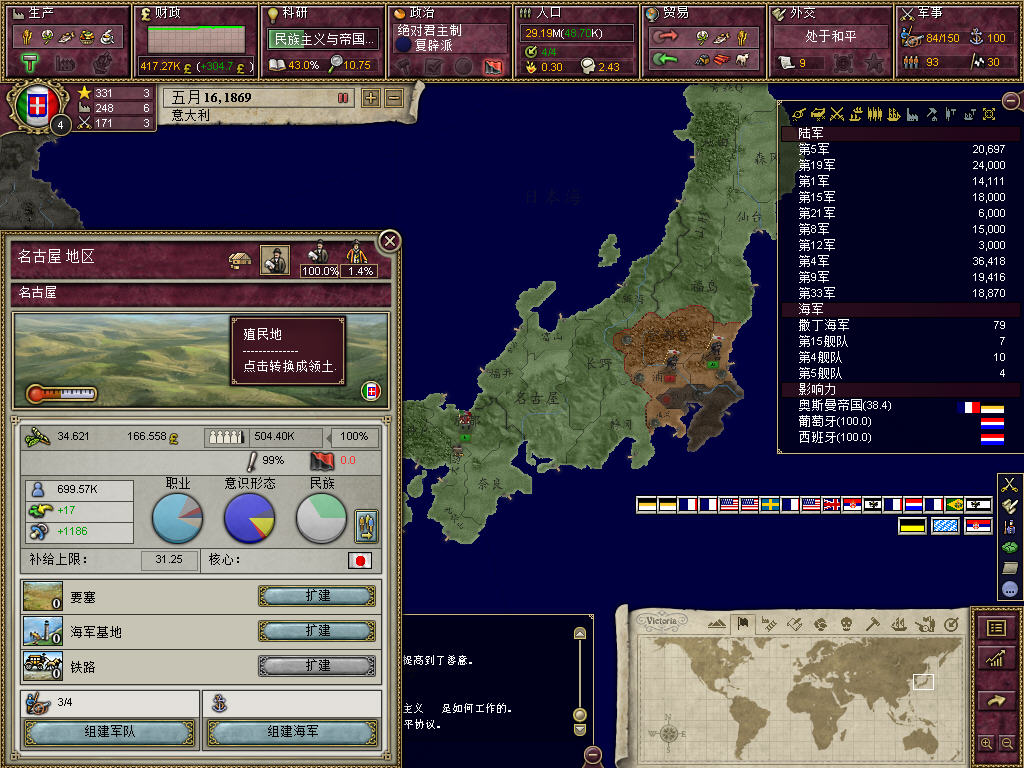
Task: Click the 组建海军 build navy button
Action: tap(293, 732)
